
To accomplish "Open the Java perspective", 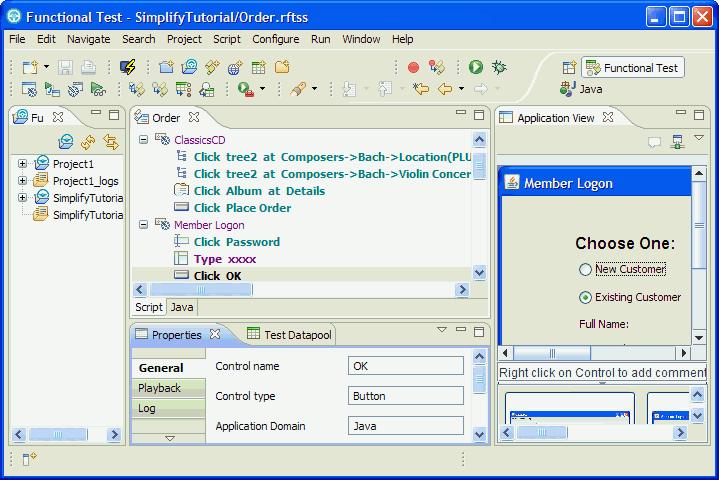I will click(x=581, y=89).
